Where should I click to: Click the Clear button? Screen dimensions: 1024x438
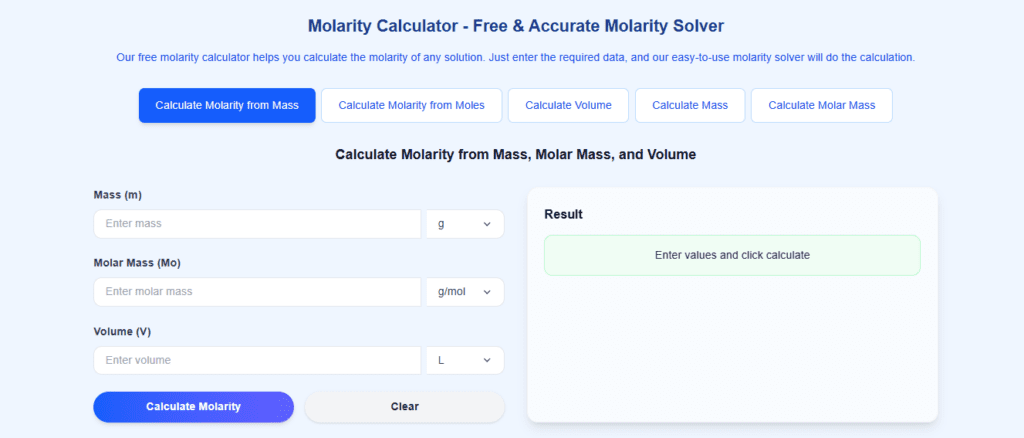[x=405, y=407]
